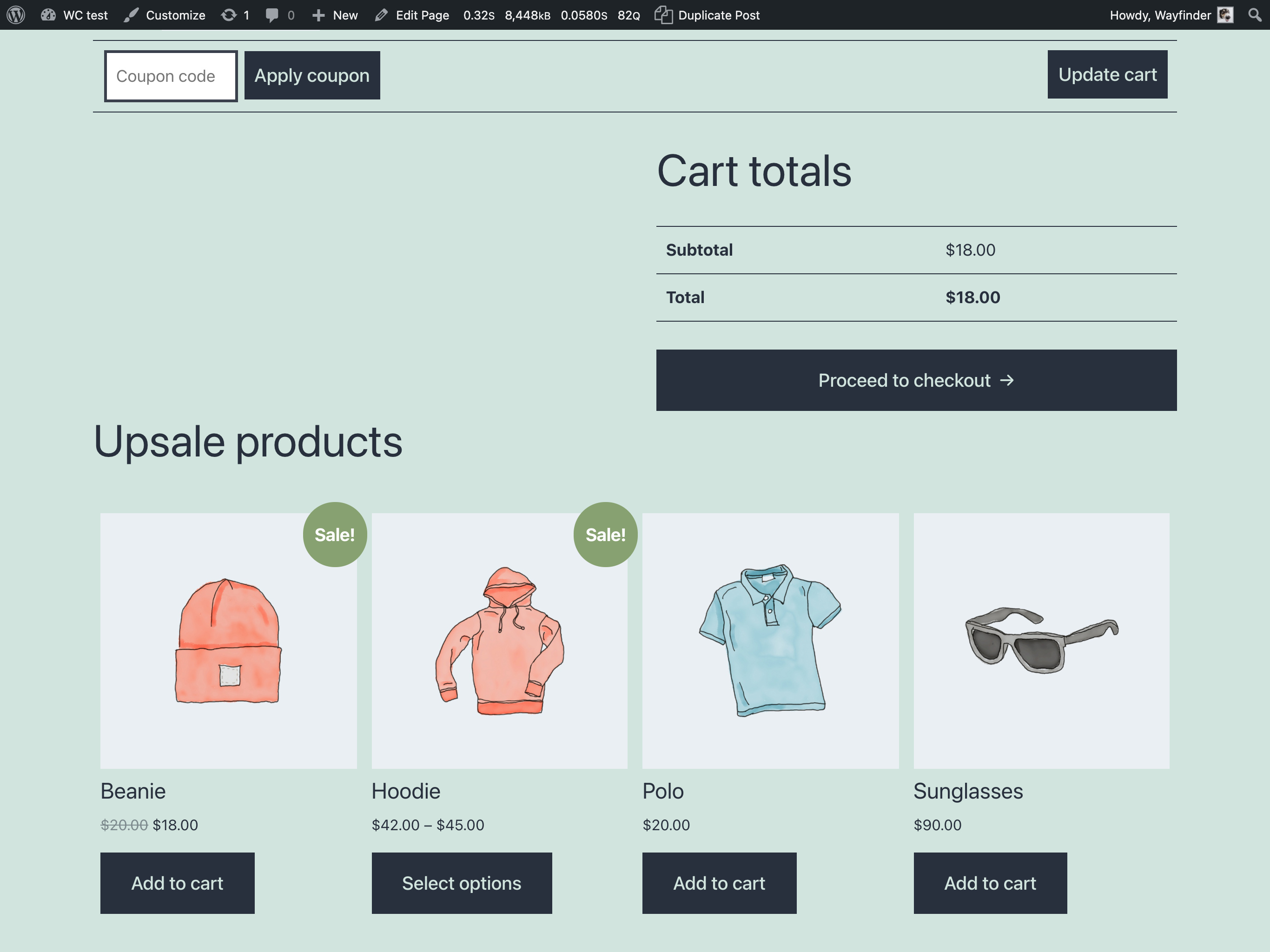
Task: Click the Beanie sale price $18.00
Action: [x=175, y=825]
